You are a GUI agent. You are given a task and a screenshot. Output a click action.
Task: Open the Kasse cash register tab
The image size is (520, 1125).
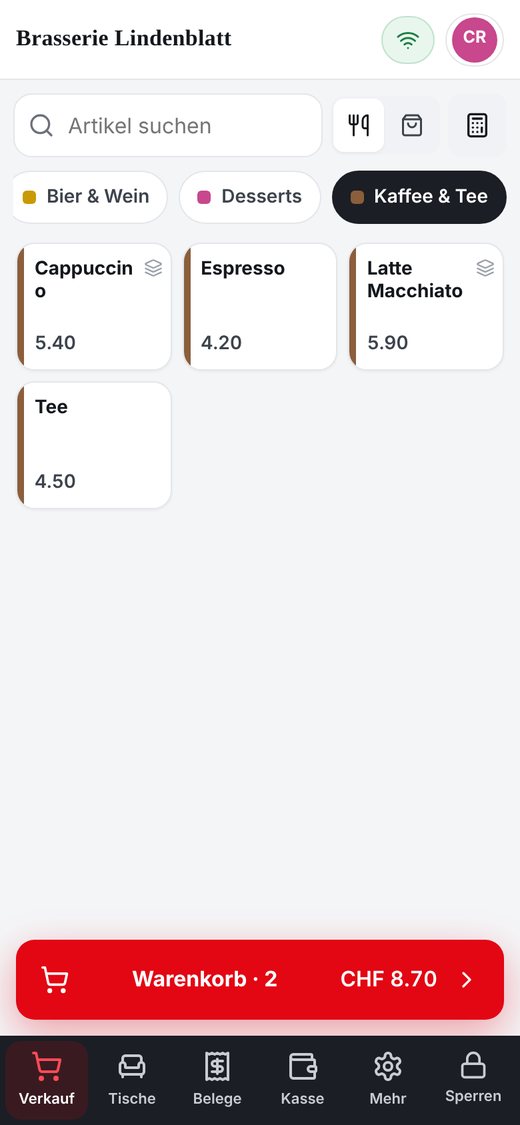(303, 1079)
